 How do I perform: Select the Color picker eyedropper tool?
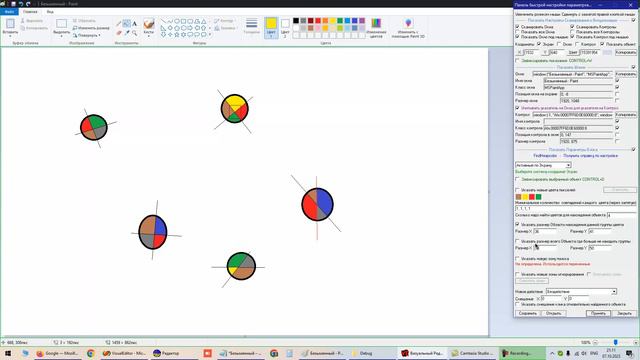coord(127,33)
